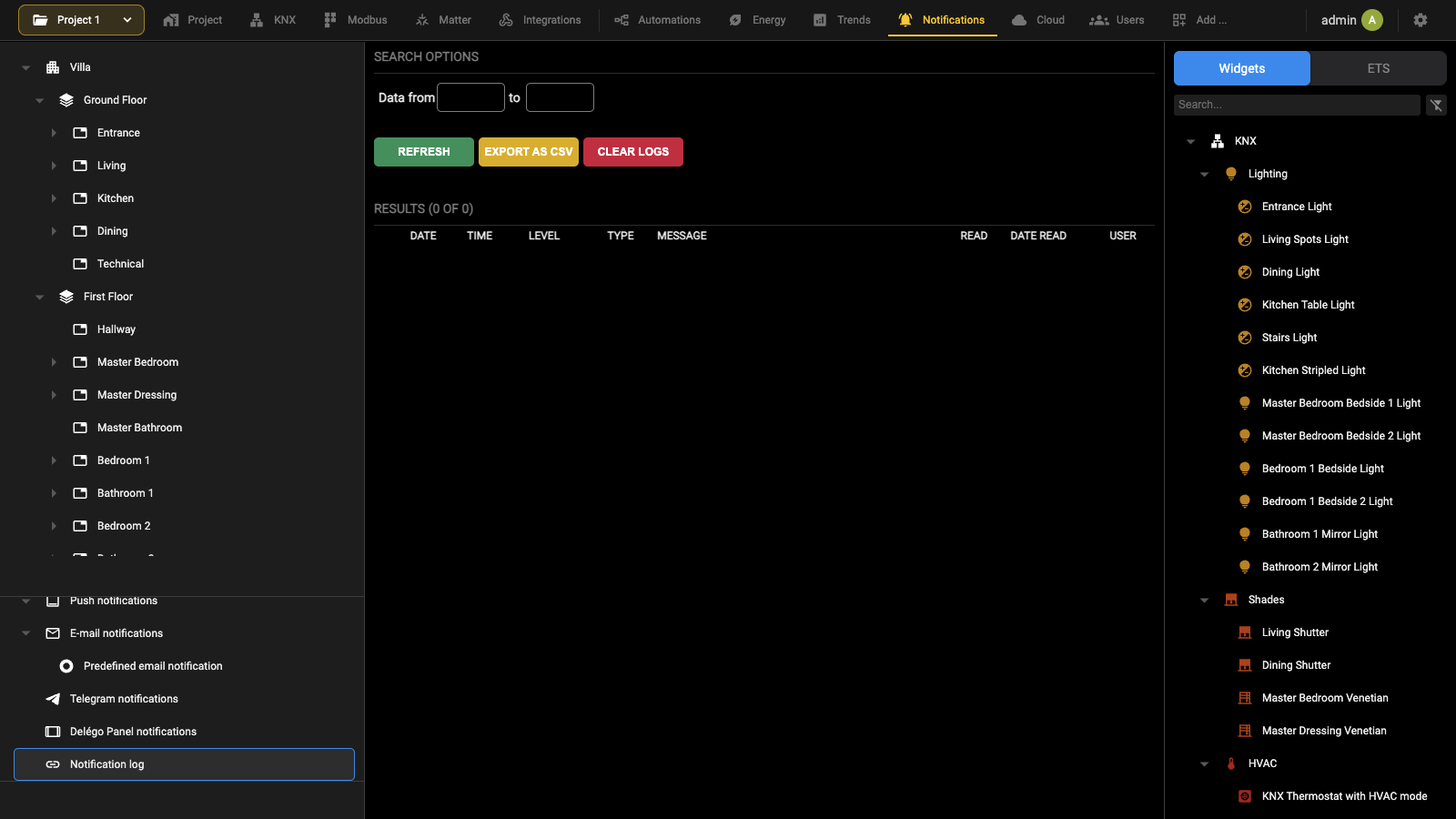Image resolution: width=1456 pixels, height=819 pixels.
Task: Collapse the Shades widget group
Action: click(x=1204, y=600)
